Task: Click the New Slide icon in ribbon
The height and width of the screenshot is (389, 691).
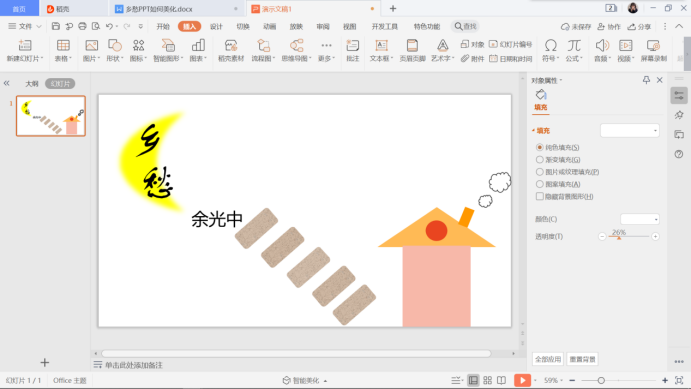Action: click(x=25, y=46)
